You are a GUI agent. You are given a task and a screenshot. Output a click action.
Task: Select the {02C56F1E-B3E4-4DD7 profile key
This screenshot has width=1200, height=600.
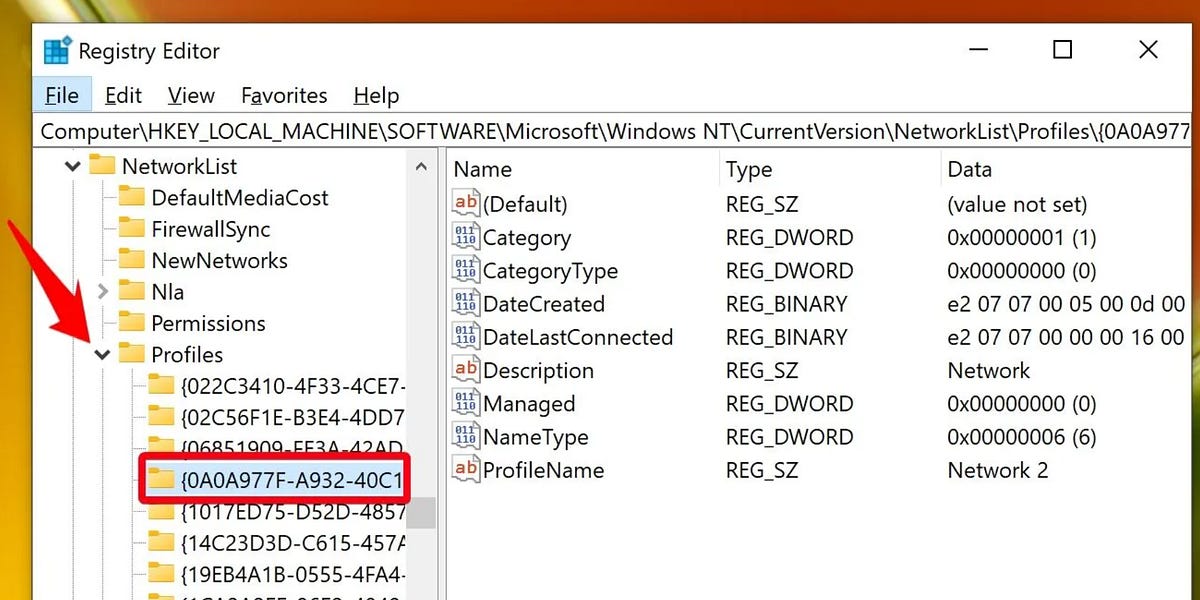(293, 417)
